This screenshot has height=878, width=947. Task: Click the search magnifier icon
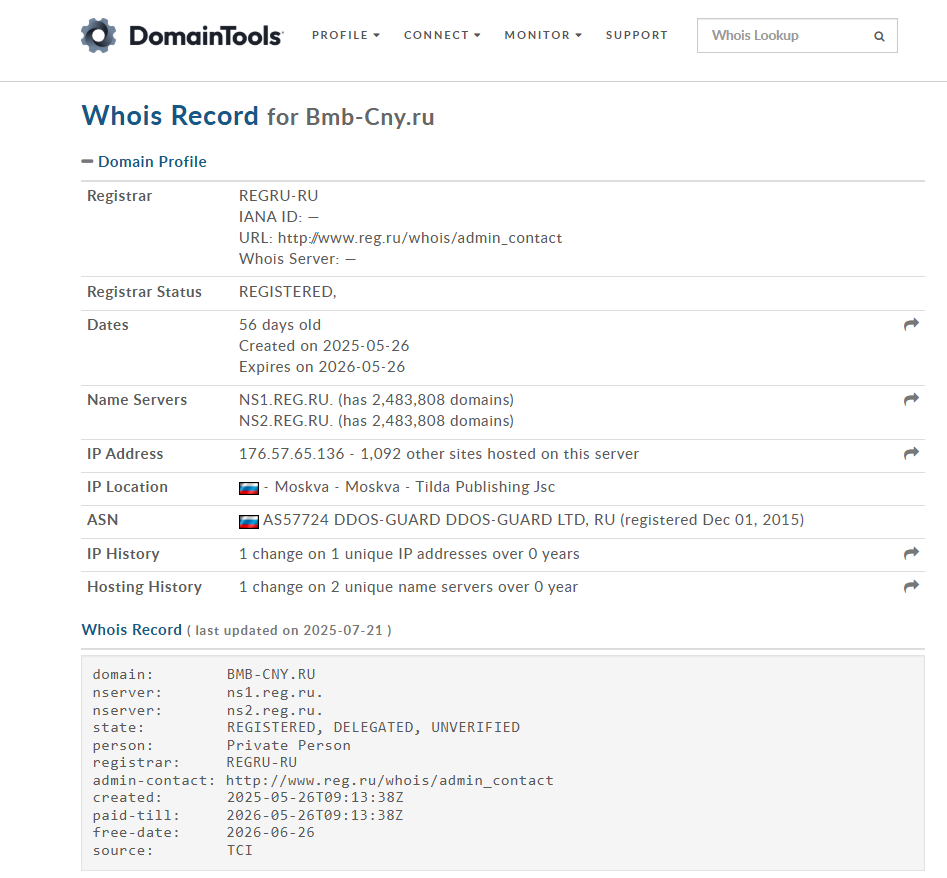click(x=879, y=36)
